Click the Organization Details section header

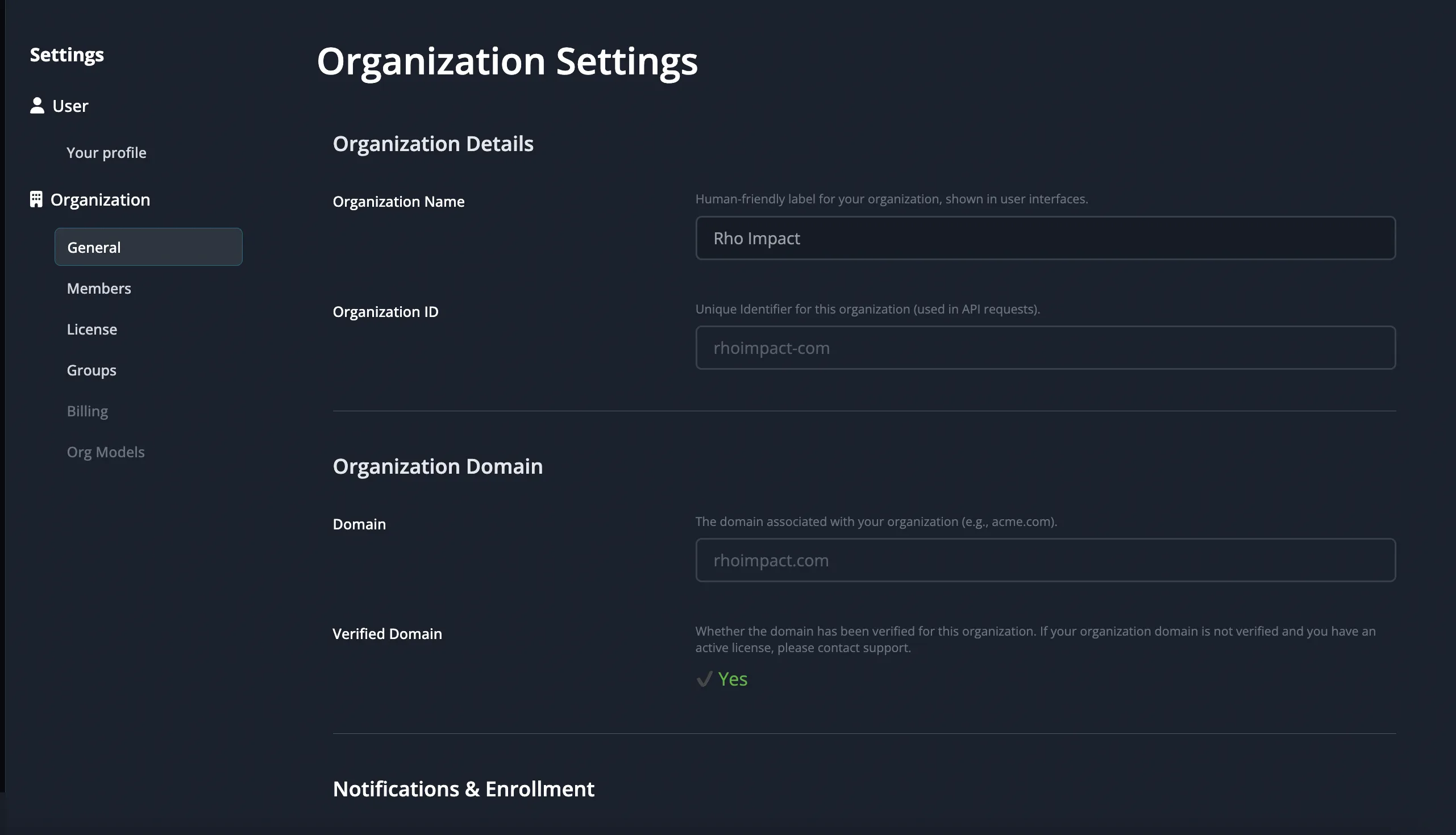(x=433, y=144)
